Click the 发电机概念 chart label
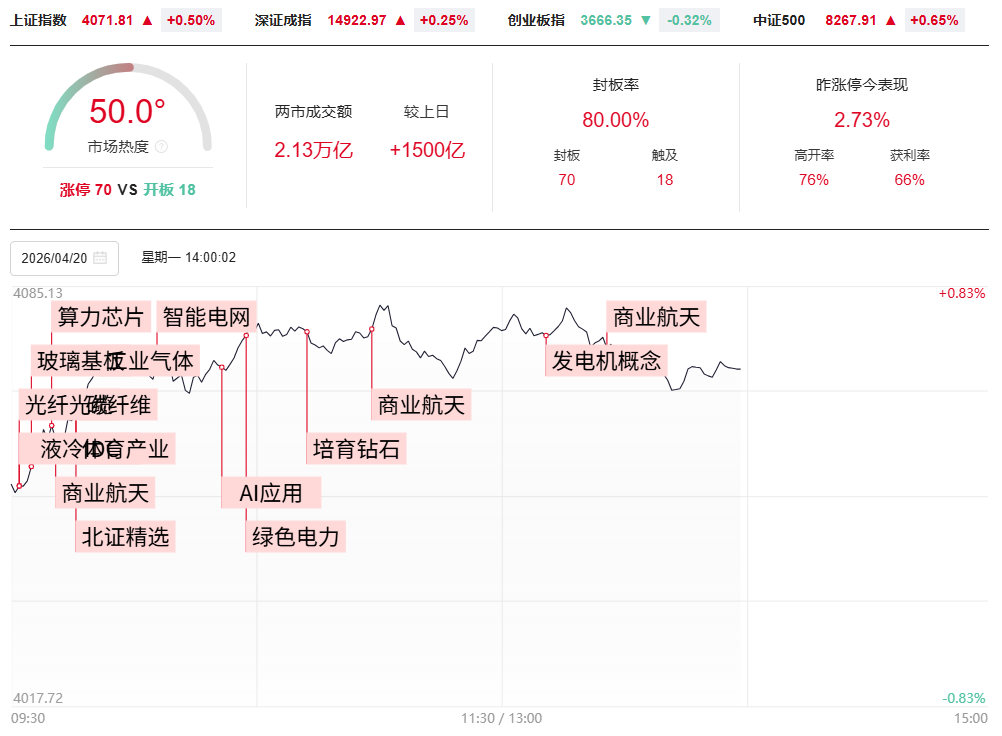 click(x=607, y=360)
